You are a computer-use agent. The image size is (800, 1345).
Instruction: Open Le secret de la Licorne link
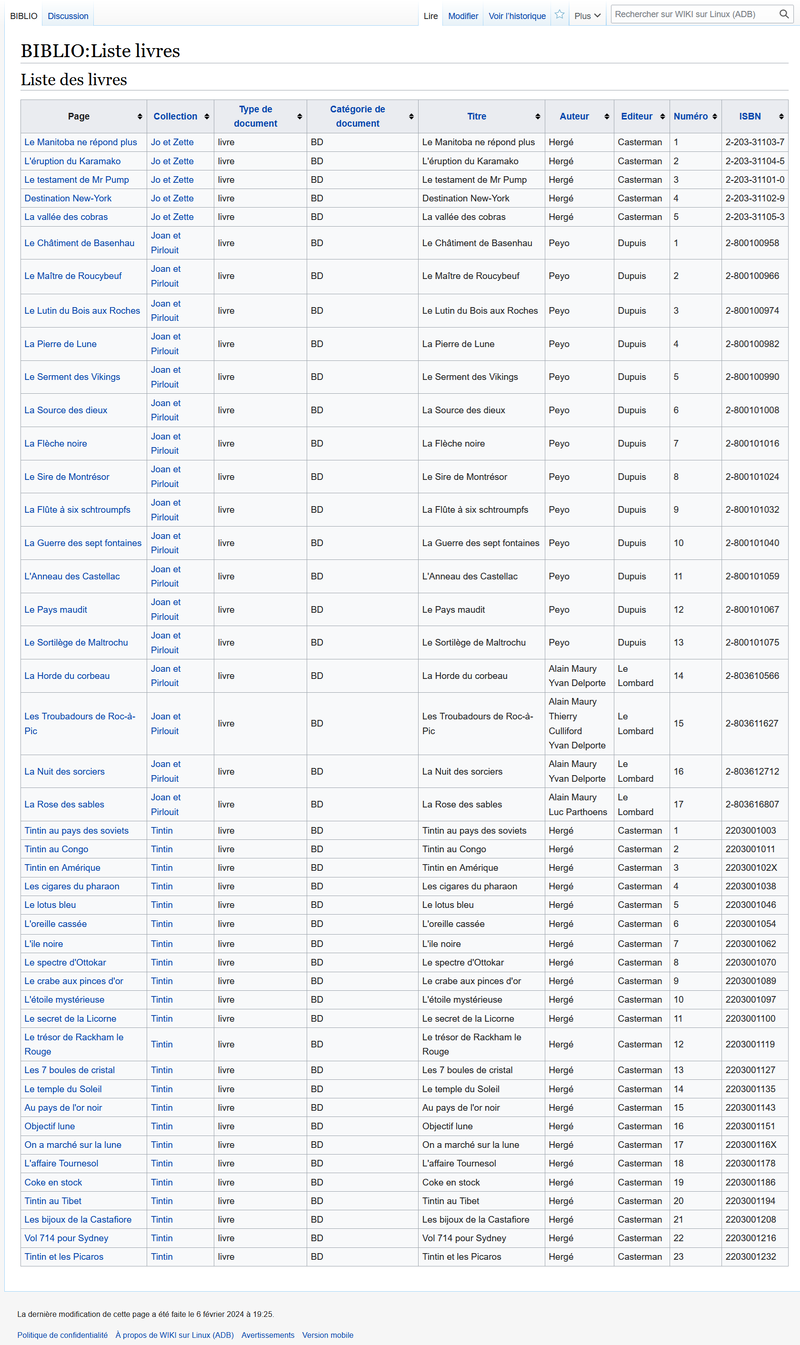click(70, 1018)
